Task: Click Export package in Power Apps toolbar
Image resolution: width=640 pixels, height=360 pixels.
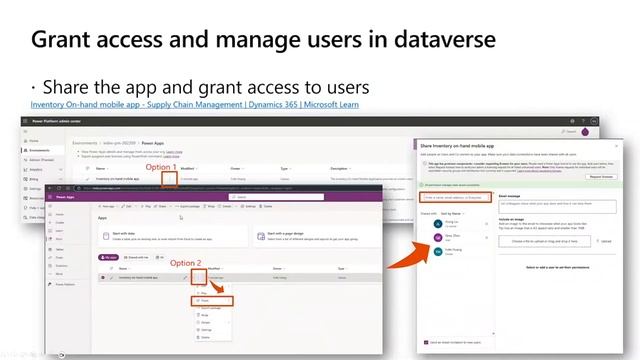Action: pos(187,207)
